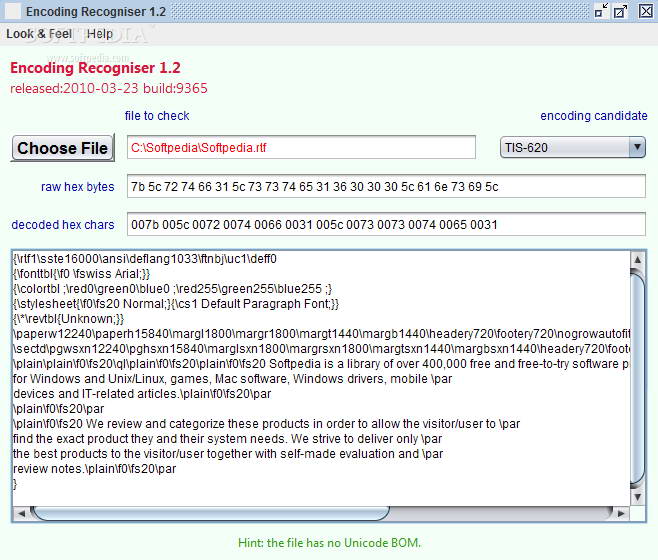Click the horizontal scrollbar right arrow
Image resolution: width=658 pixels, height=560 pixels.
621,513
